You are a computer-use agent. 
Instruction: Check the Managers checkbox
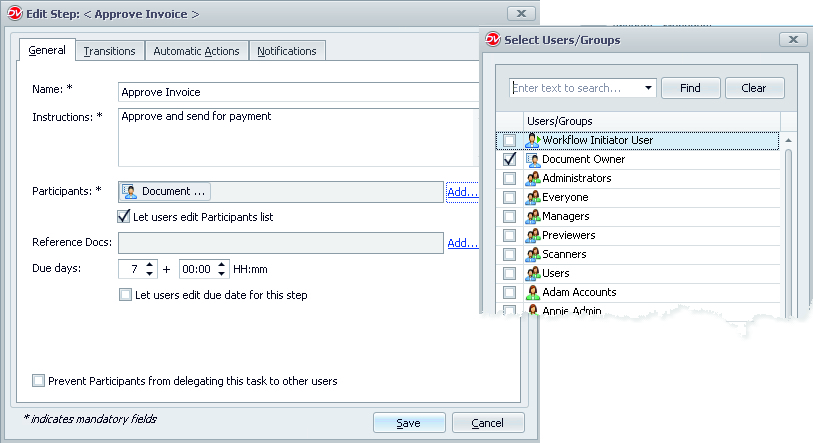coord(510,216)
